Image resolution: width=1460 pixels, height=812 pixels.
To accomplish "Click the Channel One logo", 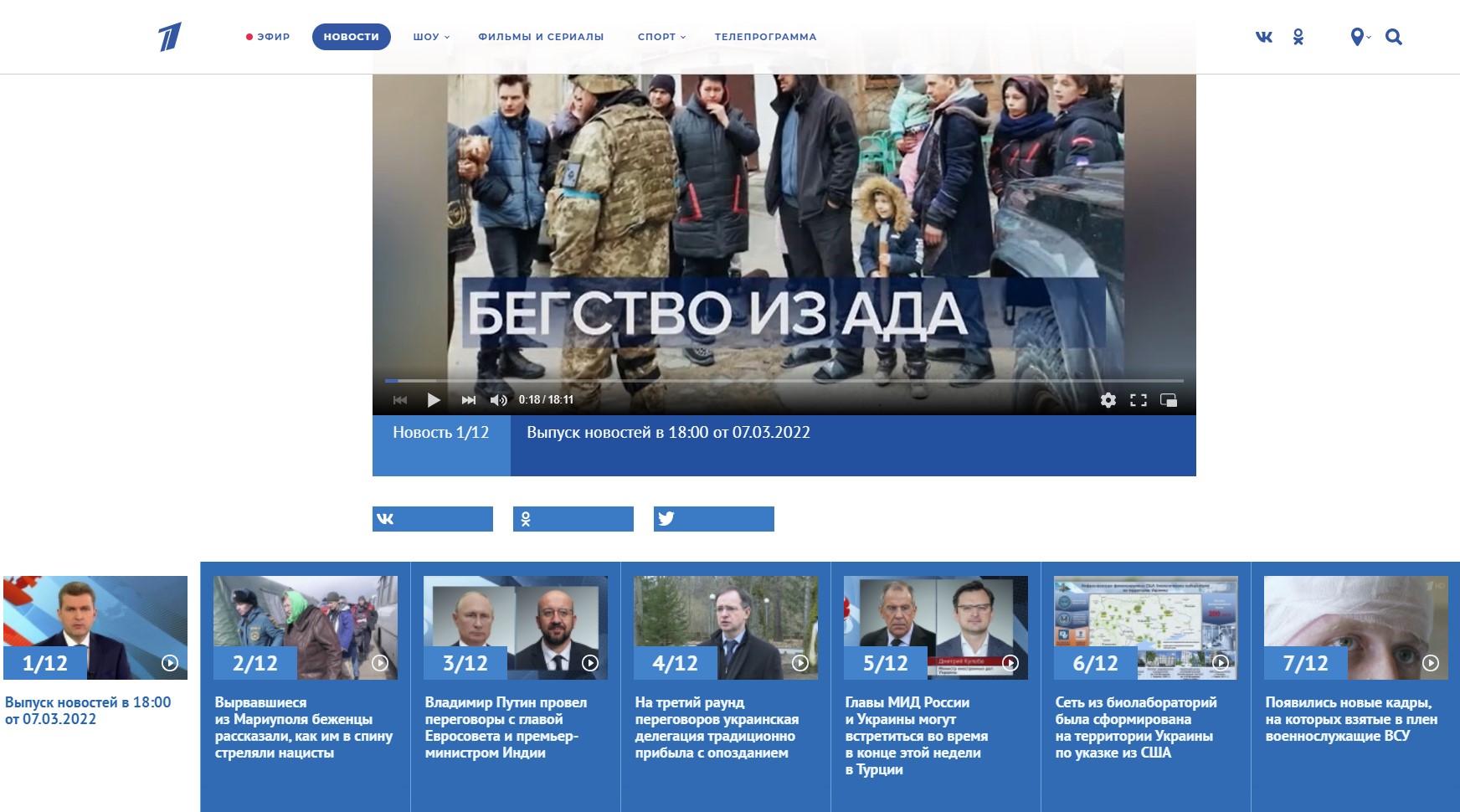I will click(x=170, y=37).
